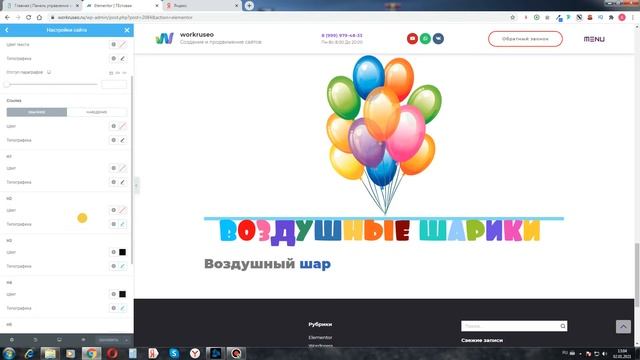Open the YouTube social icon
Viewport: 640px width, 360px height.
pos(412,39)
